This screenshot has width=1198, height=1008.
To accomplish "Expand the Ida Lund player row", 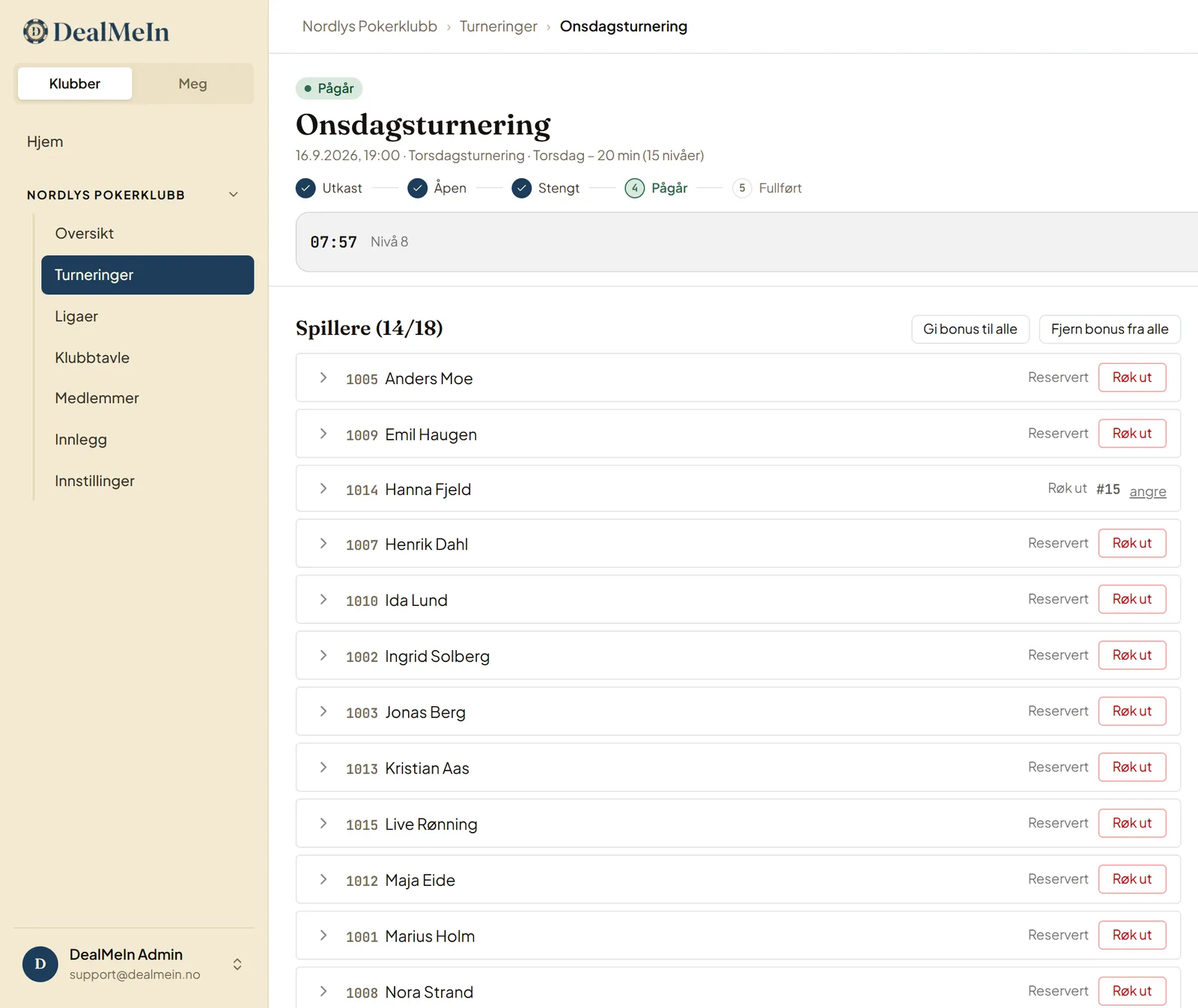I will [323, 599].
